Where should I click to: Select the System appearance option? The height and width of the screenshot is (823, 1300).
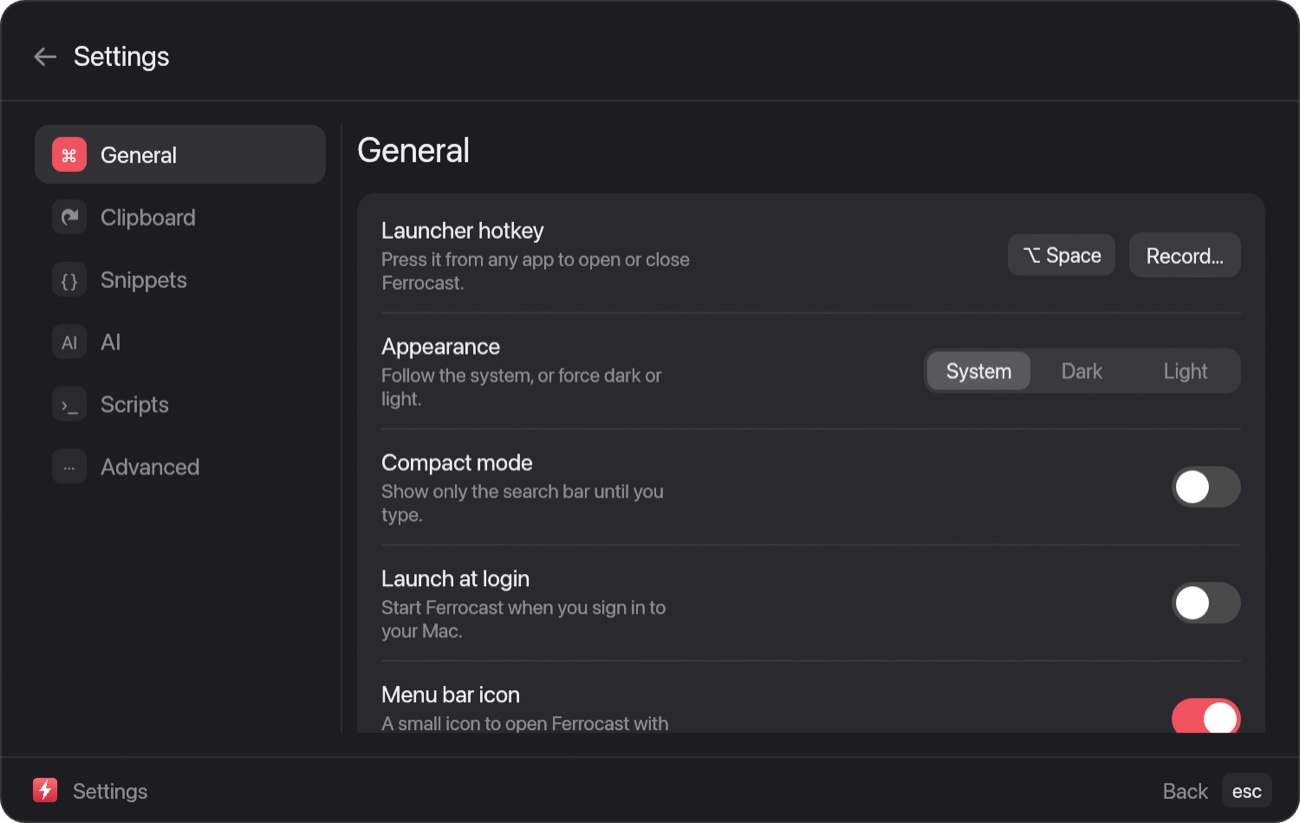coord(979,371)
